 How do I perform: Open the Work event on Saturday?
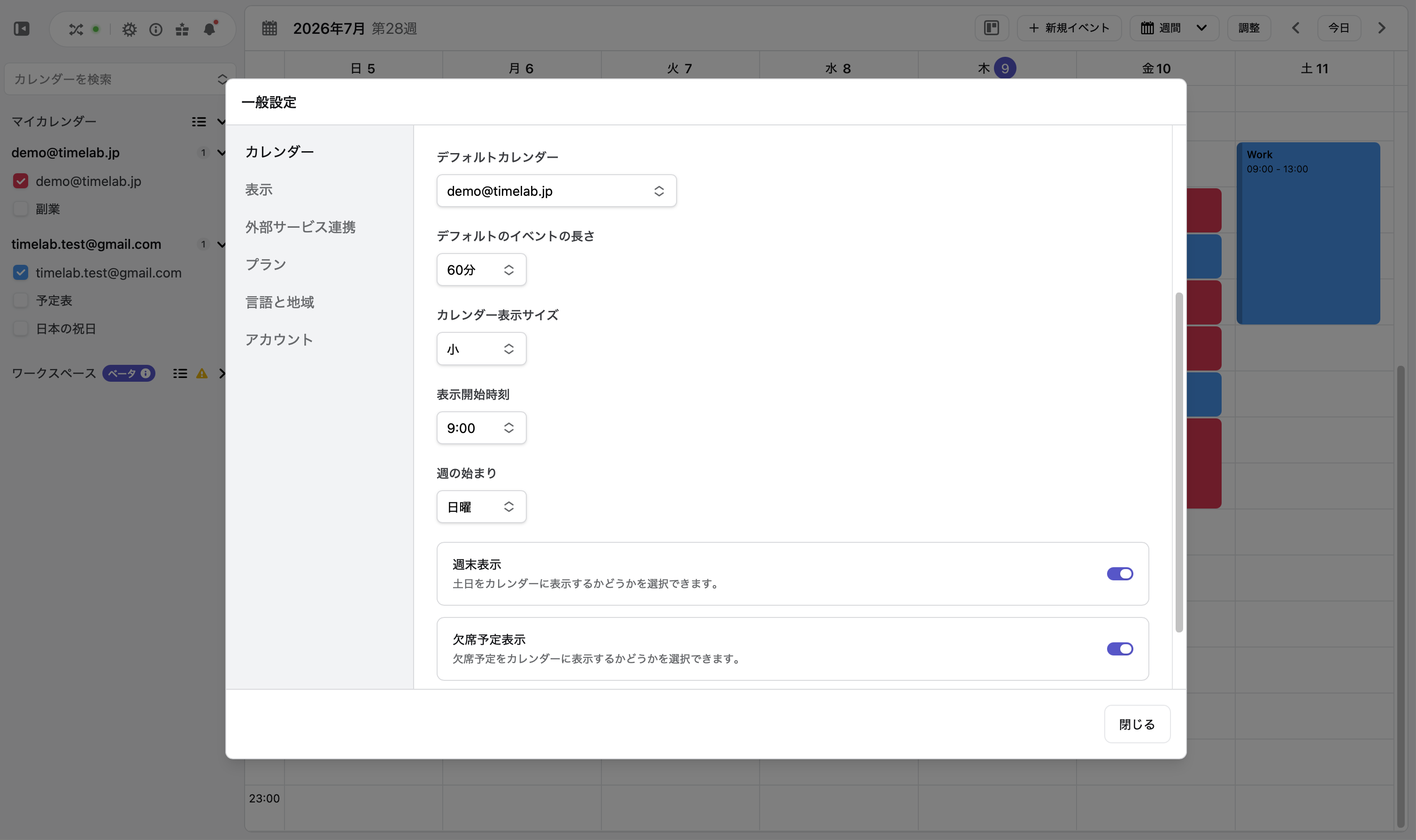(x=1308, y=233)
